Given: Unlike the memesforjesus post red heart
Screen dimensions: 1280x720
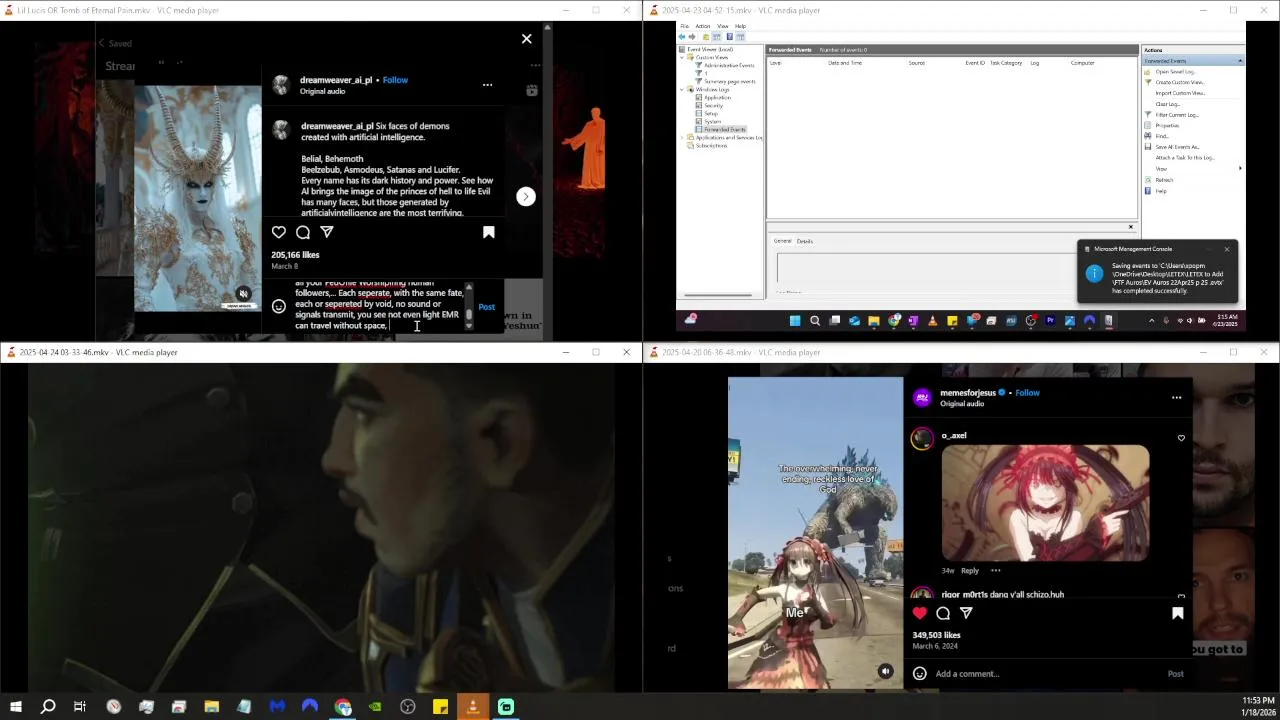Looking at the screenshot, I should pos(920,613).
